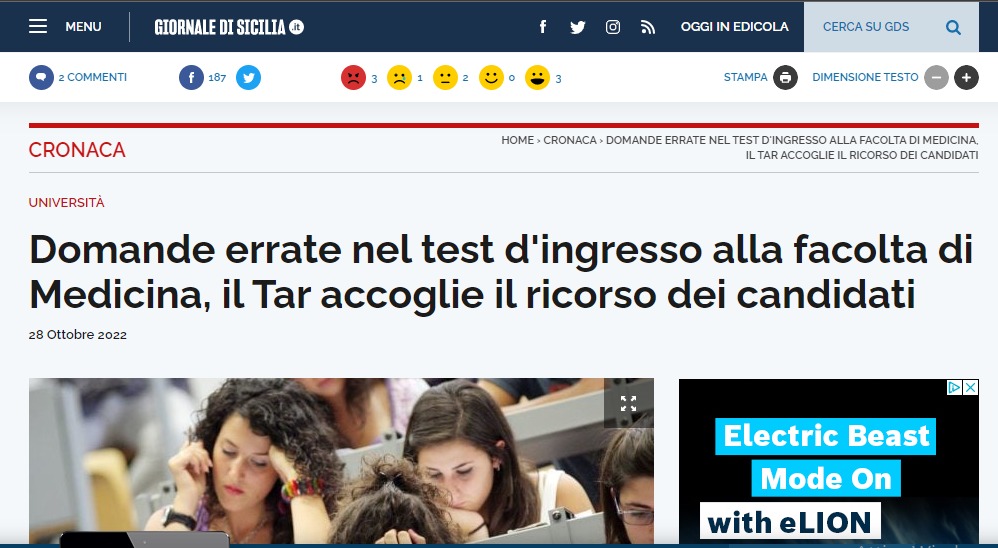Open the RSS feed icon
This screenshot has height=548, width=998.
[647, 27]
